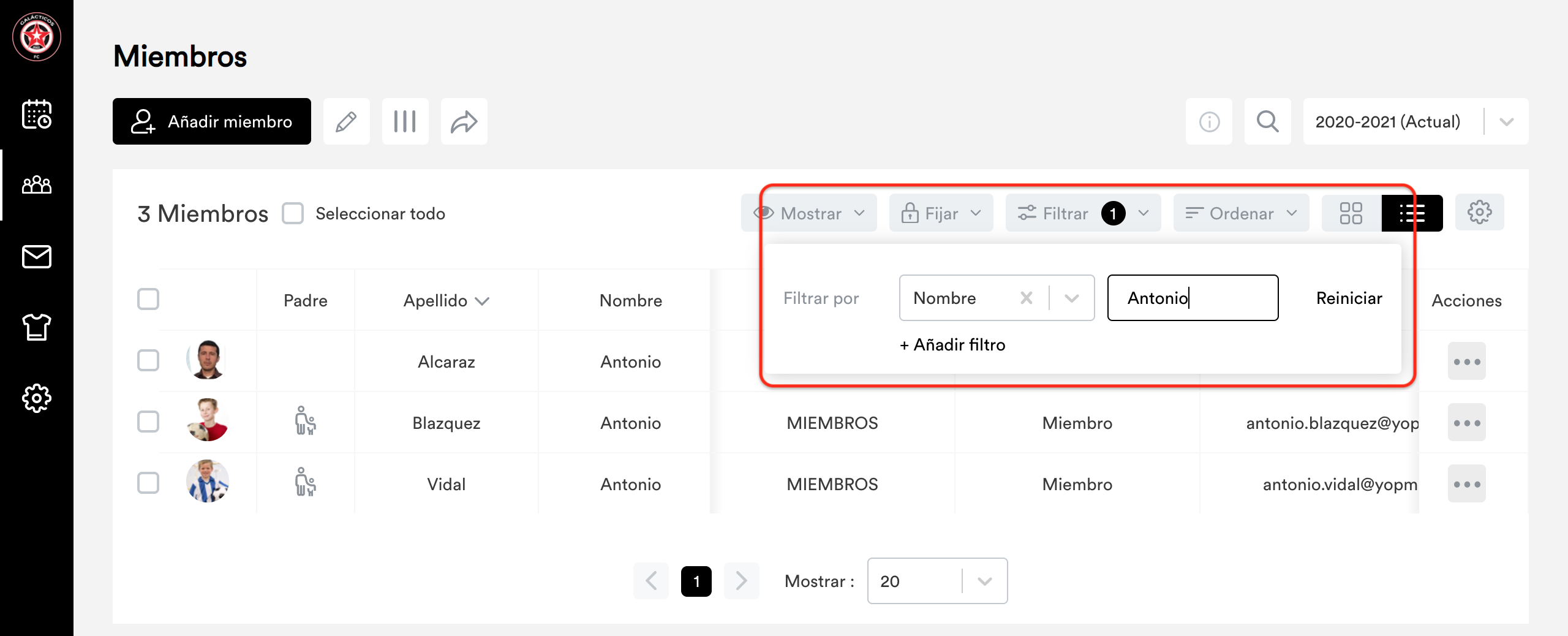Open actions menu for Alcaraz row
Viewport: 1568px width, 636px height.
coord(1467,362)
